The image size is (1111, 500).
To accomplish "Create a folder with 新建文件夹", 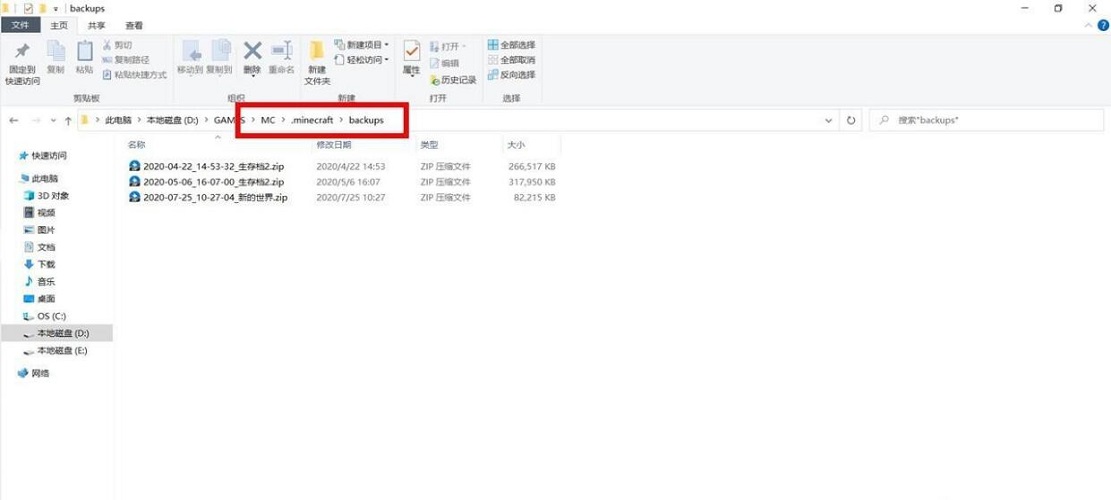I will pyautogui.click(x=317, y=62).
